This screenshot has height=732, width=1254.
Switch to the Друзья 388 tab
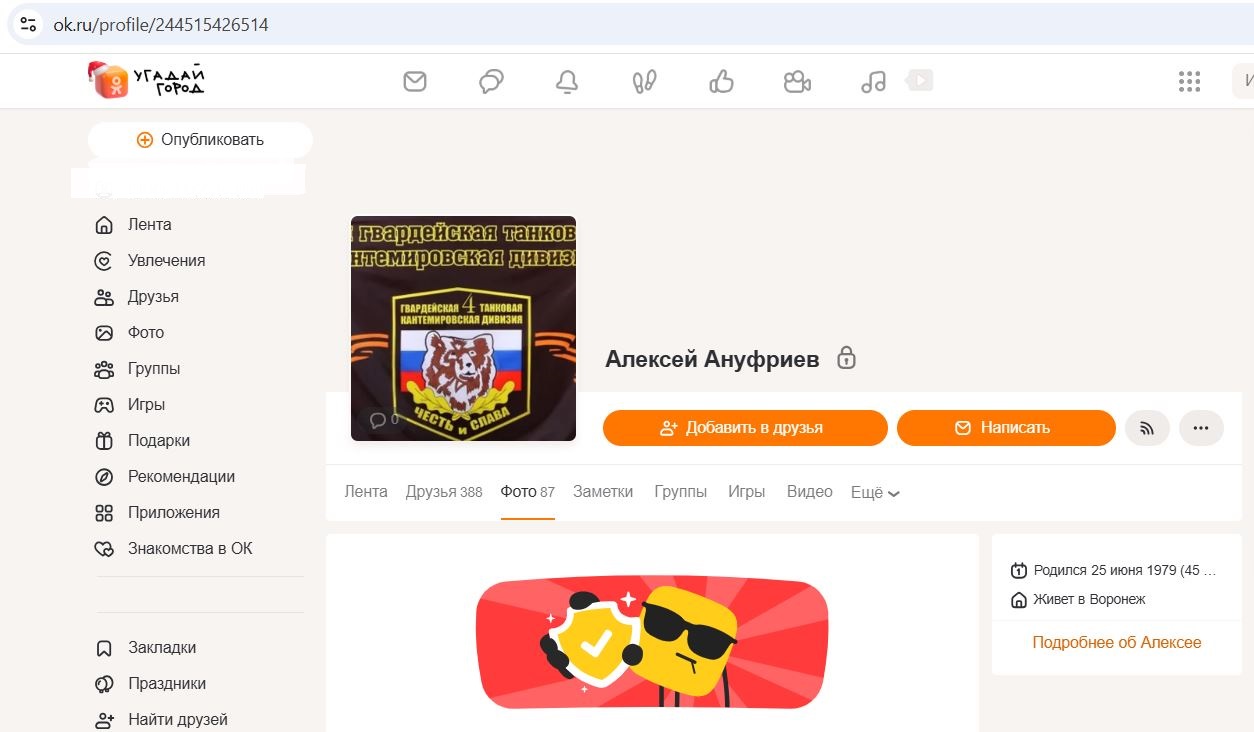tap(444, 492)
